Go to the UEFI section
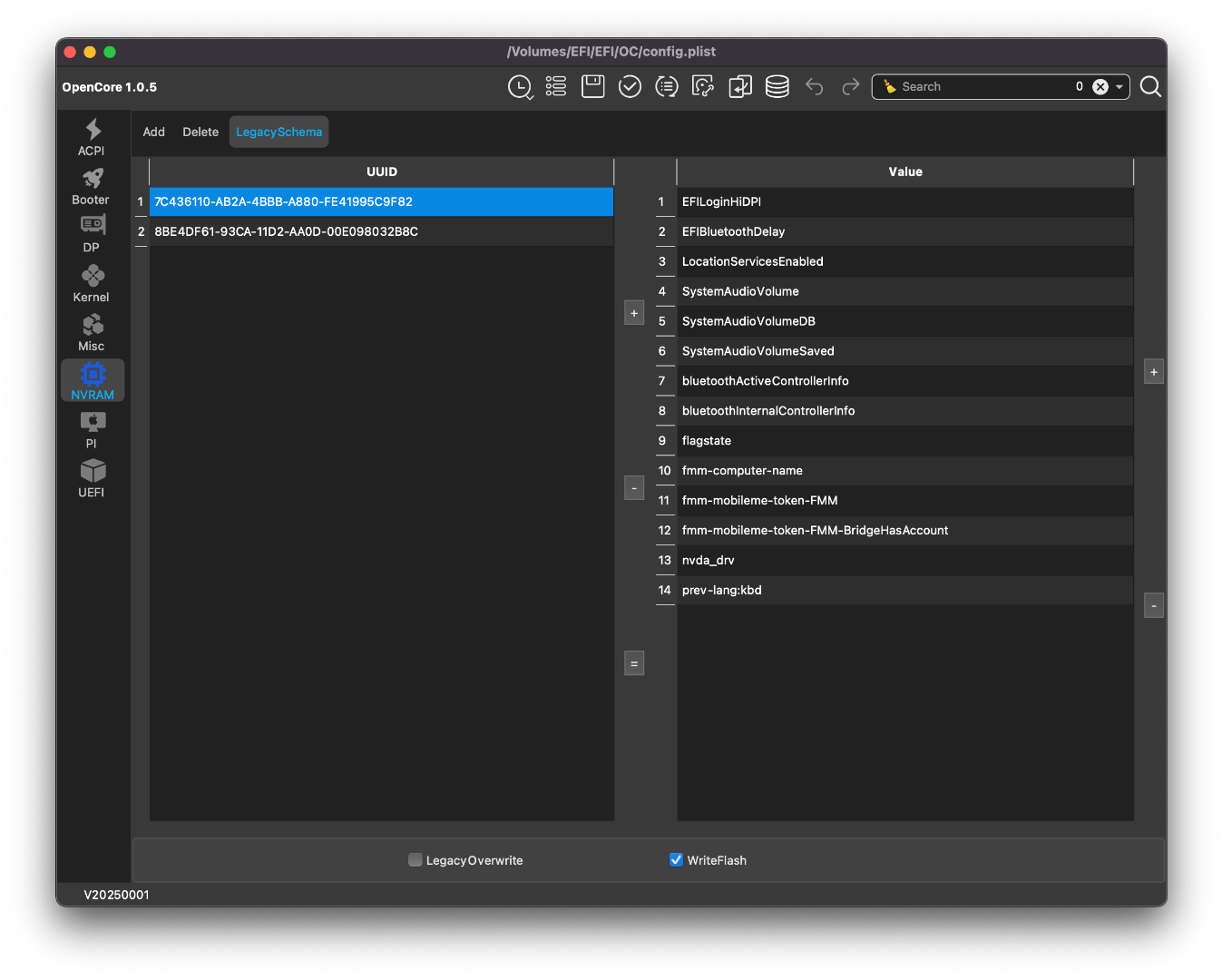This screenshot has width=1222, height=980. click(92, 479)
